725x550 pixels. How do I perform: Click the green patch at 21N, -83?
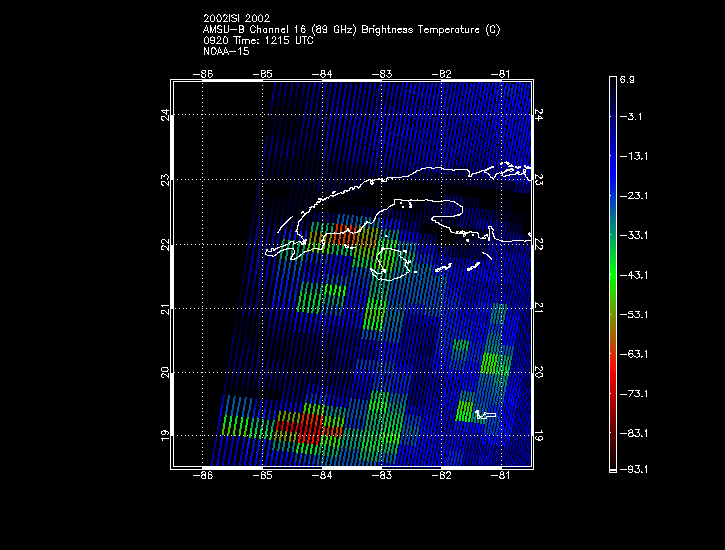(373, 314)
